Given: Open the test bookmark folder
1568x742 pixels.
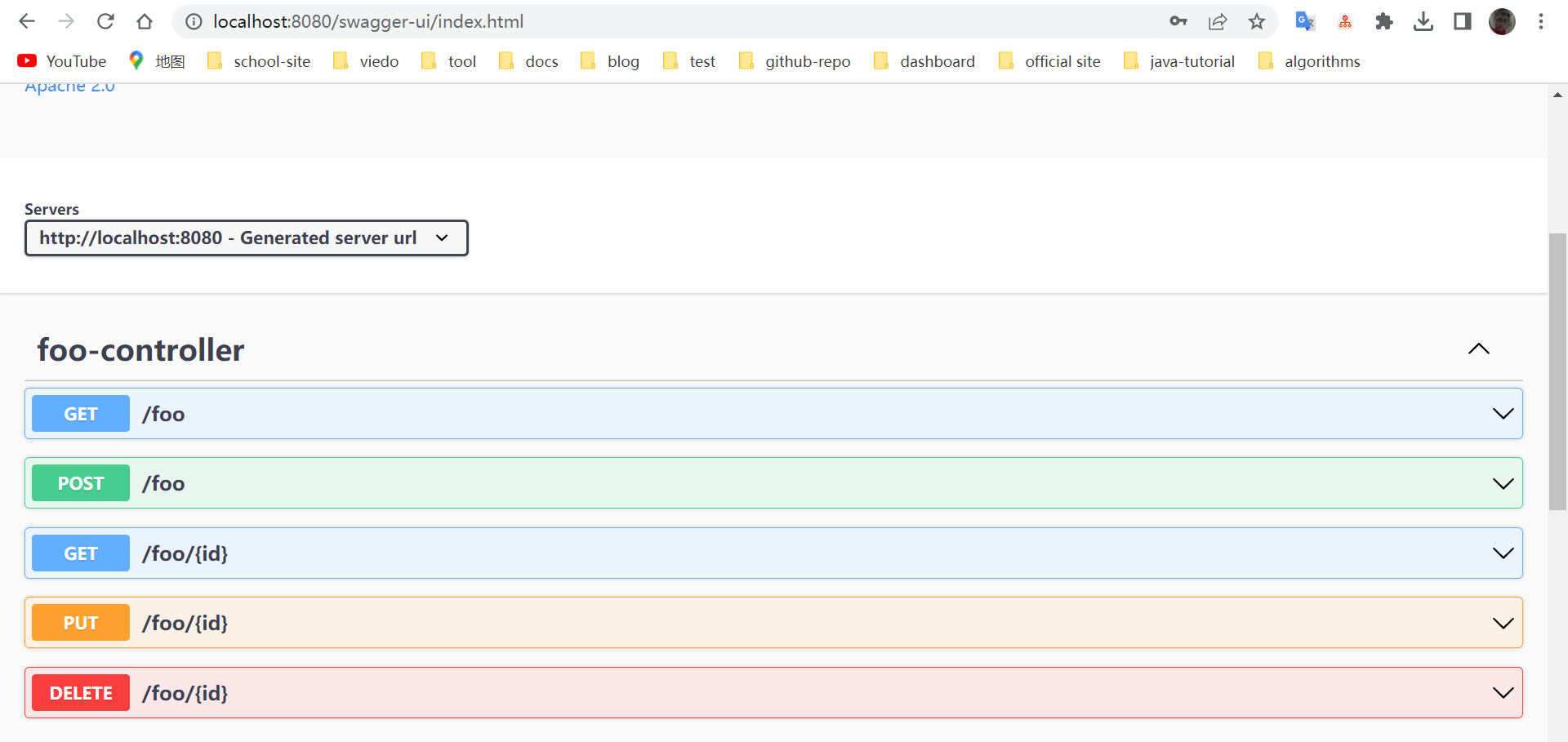Looking at the screenshot, I should click(689, 61).
